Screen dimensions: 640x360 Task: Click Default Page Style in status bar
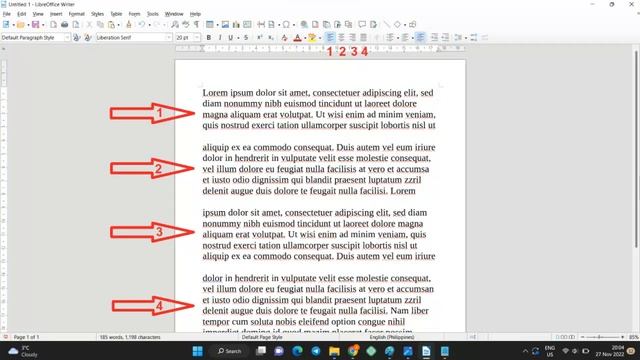[262, 337]
